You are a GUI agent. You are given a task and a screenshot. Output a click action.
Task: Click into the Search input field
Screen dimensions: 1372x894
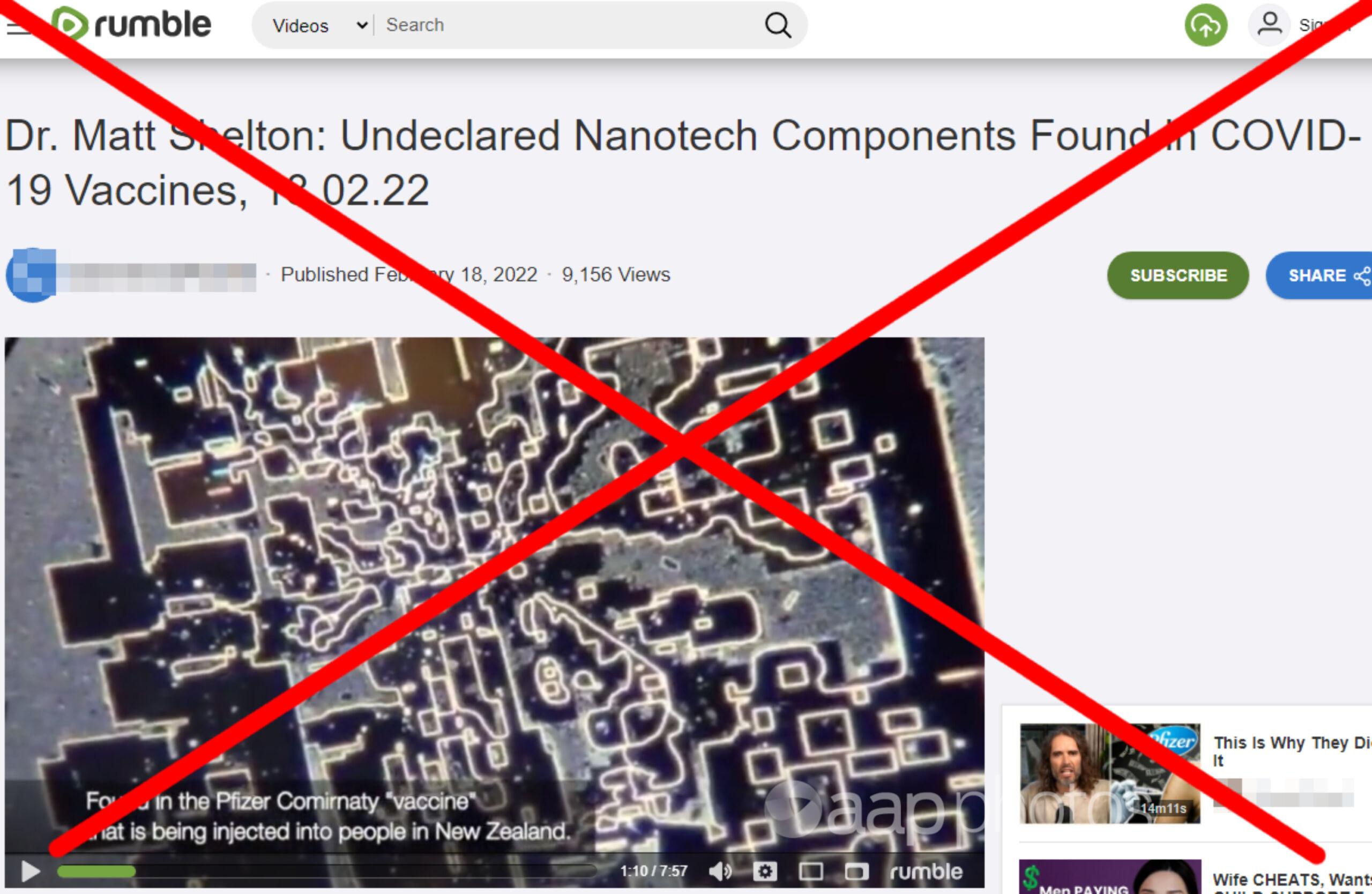568,25
